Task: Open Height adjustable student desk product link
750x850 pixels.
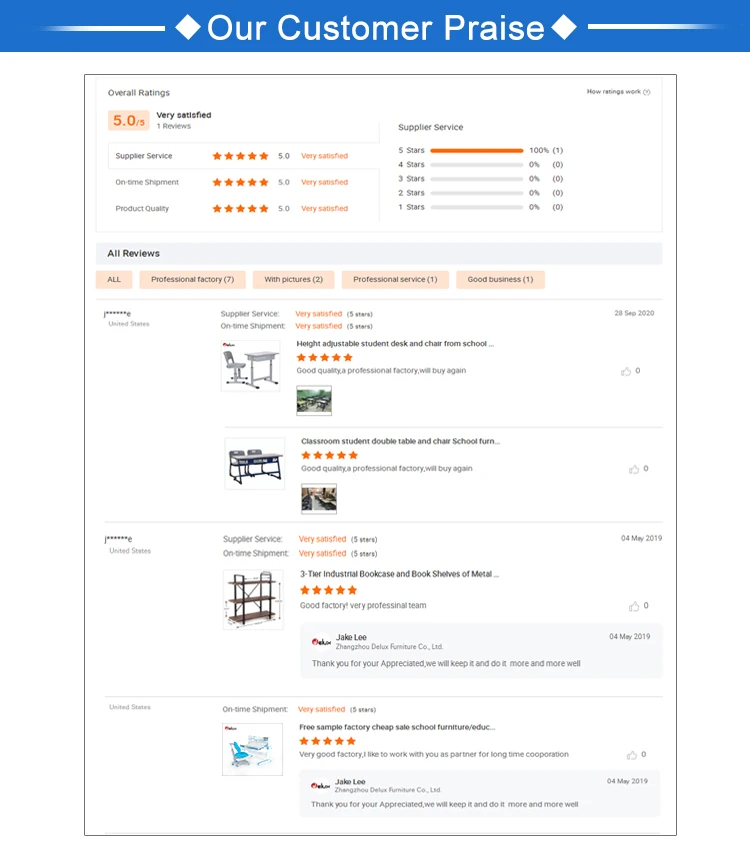Action: pyautogui.click(x=395, y=344)
